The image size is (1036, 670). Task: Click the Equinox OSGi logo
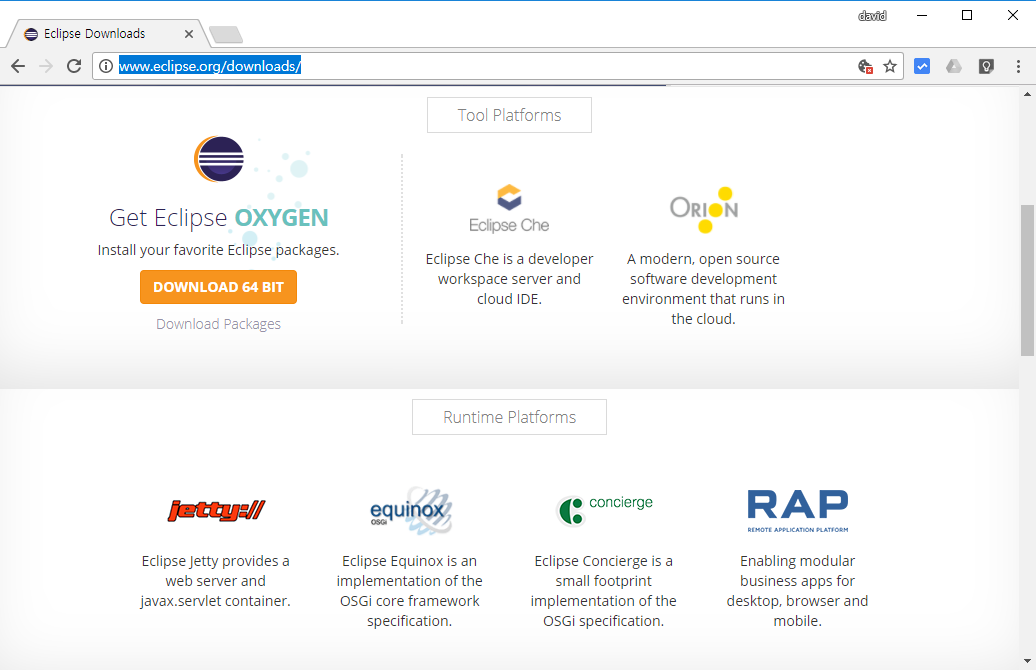[410, 511]
